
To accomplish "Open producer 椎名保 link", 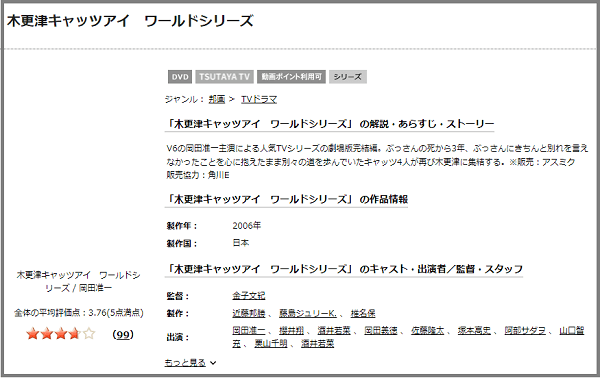I will point(363,313).
